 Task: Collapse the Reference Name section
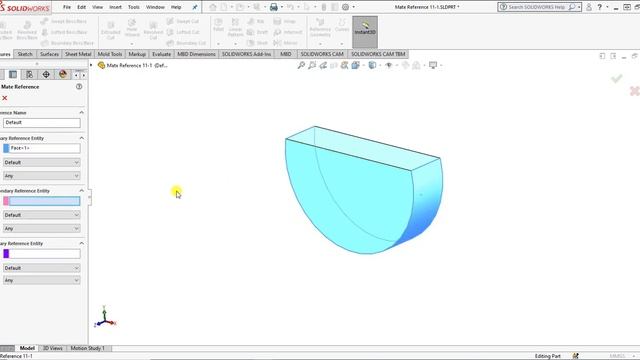(82, 112)
